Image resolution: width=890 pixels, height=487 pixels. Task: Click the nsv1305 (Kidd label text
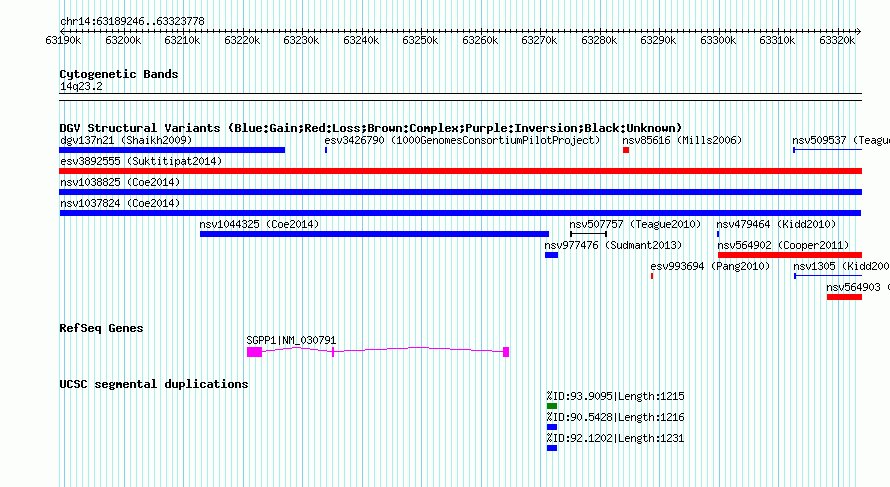coord(841,266)
